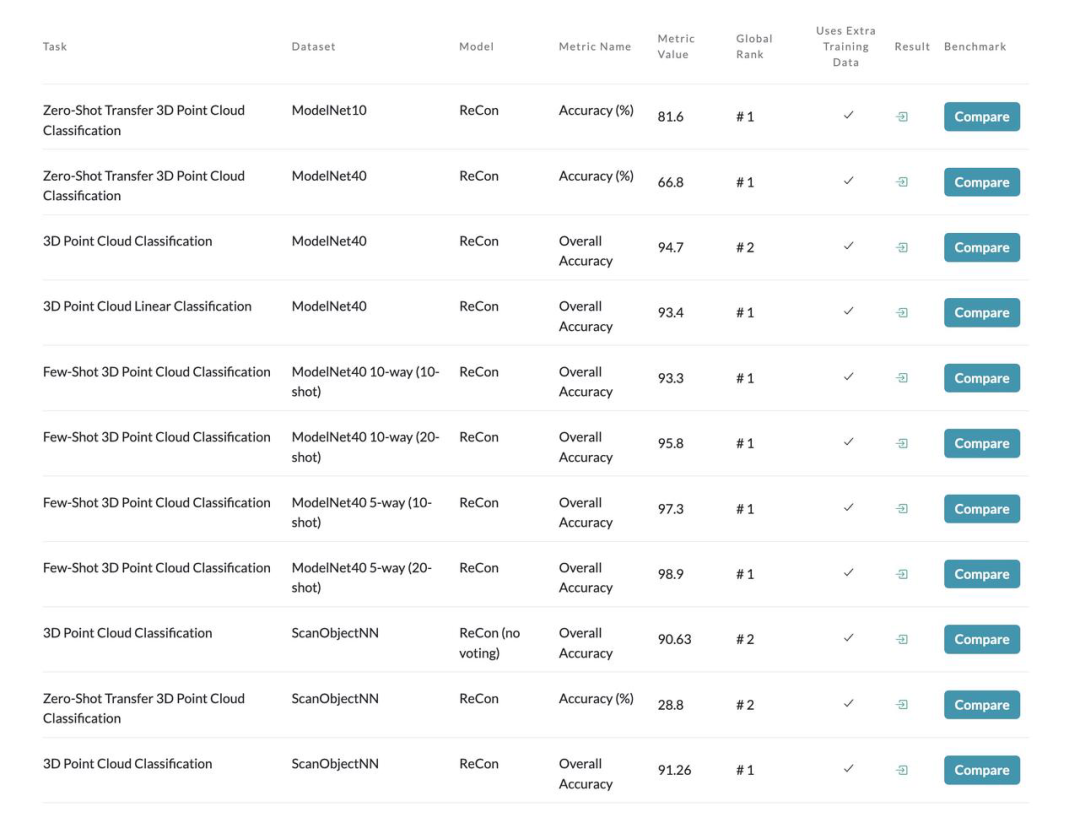Open result icon for Linear Classification row
This screenshot has height=834, width=1080.
[901, 313]
